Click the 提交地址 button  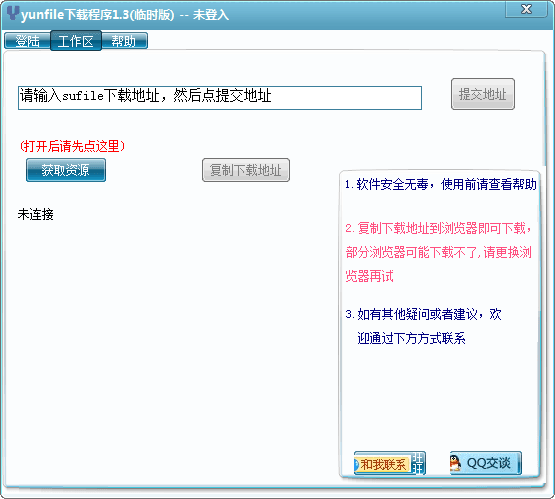point(483,94)
